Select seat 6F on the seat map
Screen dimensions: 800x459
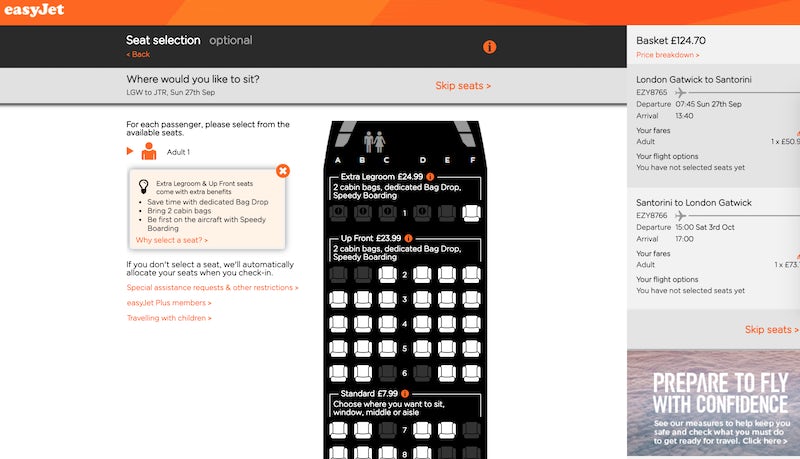pos(471,373)
